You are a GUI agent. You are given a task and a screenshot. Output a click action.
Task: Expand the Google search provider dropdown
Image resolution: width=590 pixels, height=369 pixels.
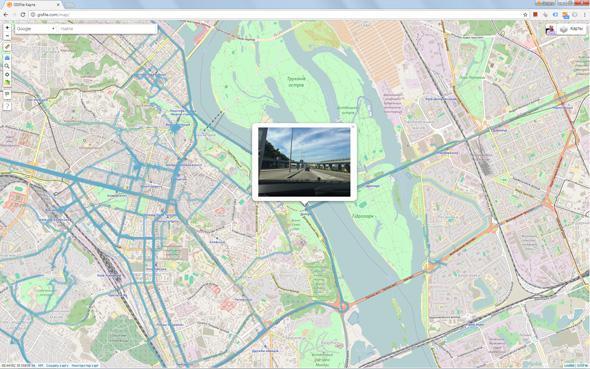[36, 29]
